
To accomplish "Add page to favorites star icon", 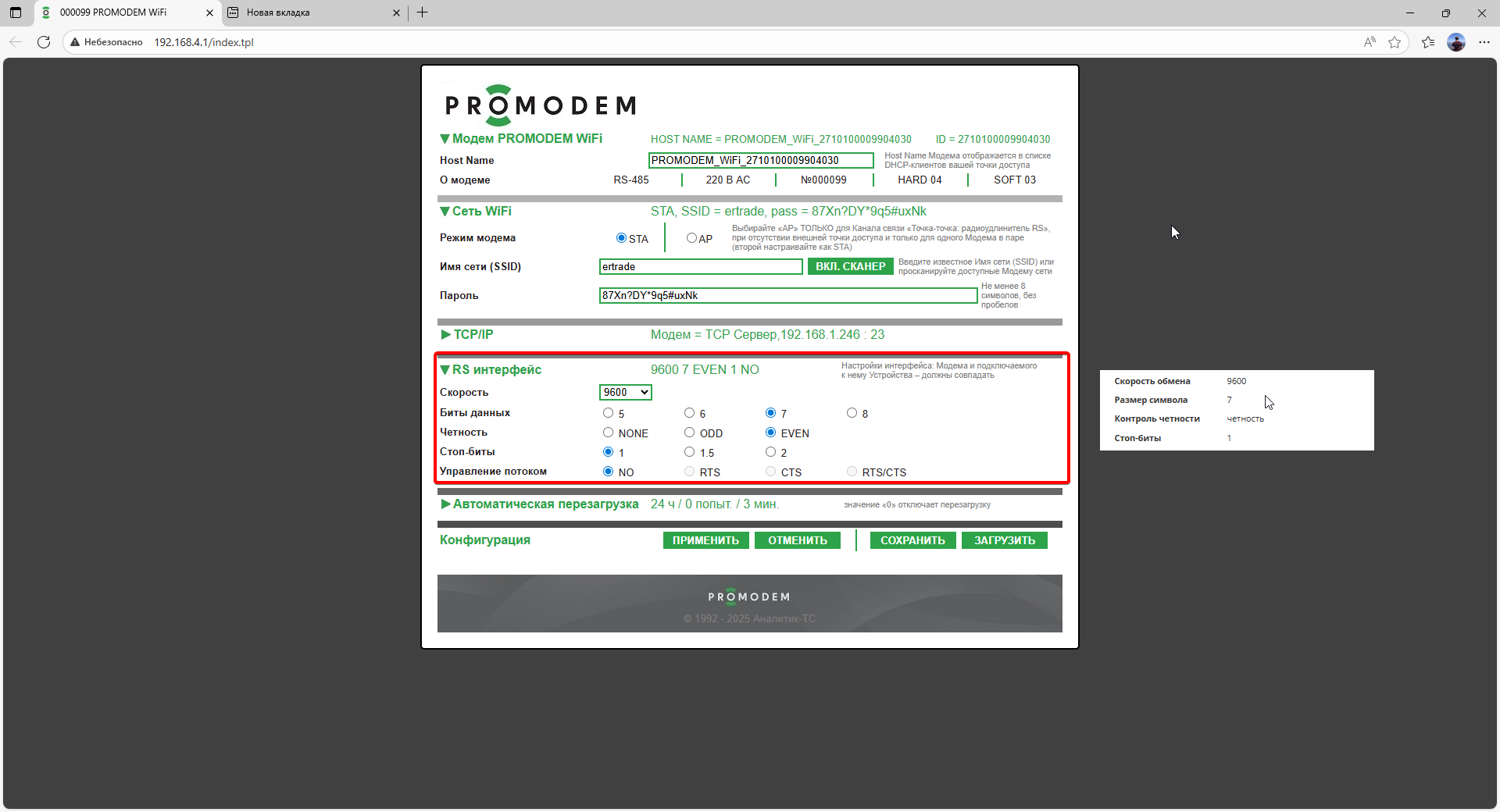I will pos(1395,42).
